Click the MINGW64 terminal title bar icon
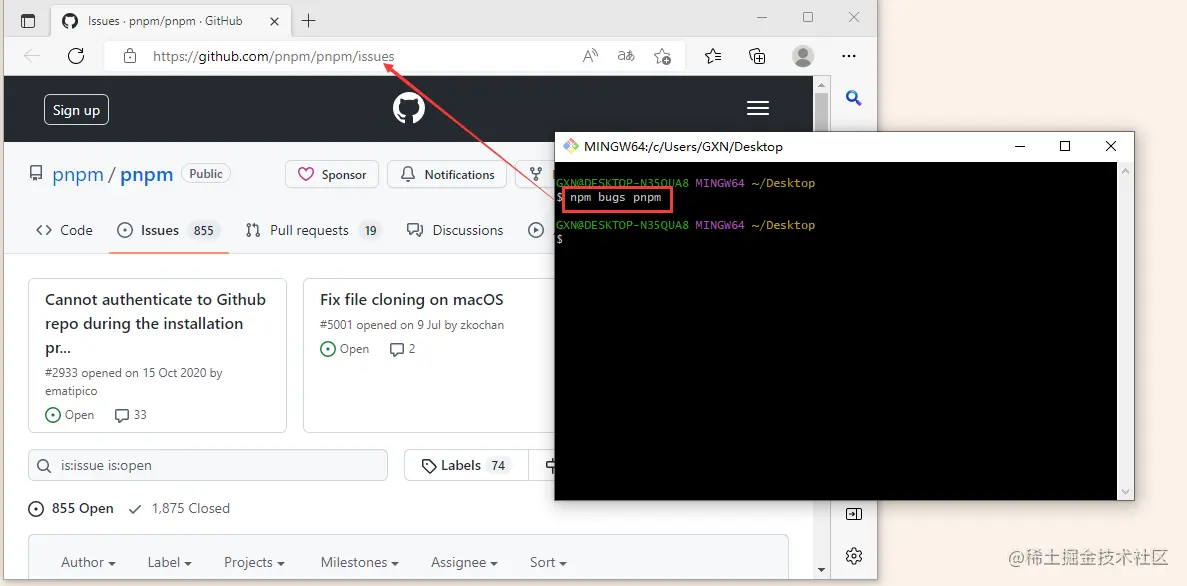The width and height of the screenshot is (1187, 586). pyautogui.click(x=571, y=146)
